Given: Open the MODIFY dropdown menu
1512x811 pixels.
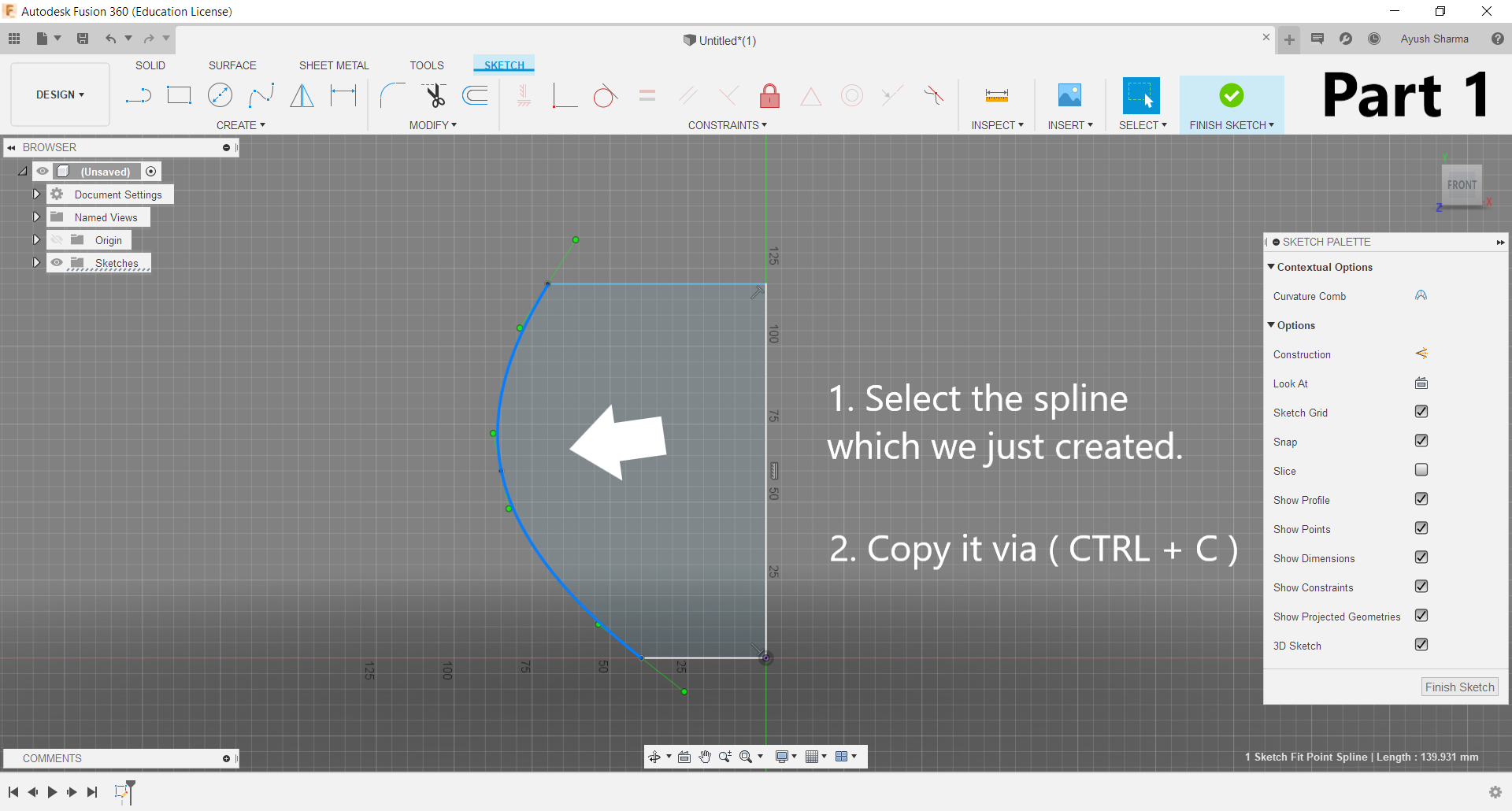Looking at the screenshot, I should [x=433, y=125].
